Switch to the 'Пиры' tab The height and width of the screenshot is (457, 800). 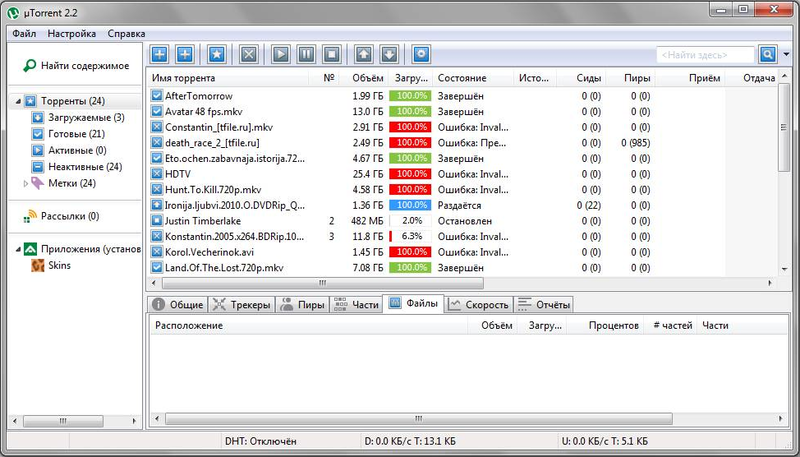303,304
